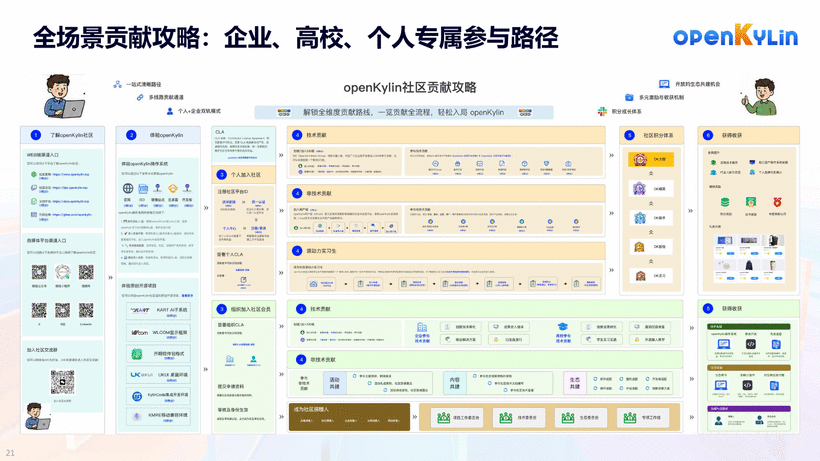Click the 解锁全维度贡献路线 banner
This screenshot has width=820, height=461.
(x=404, y=112)
